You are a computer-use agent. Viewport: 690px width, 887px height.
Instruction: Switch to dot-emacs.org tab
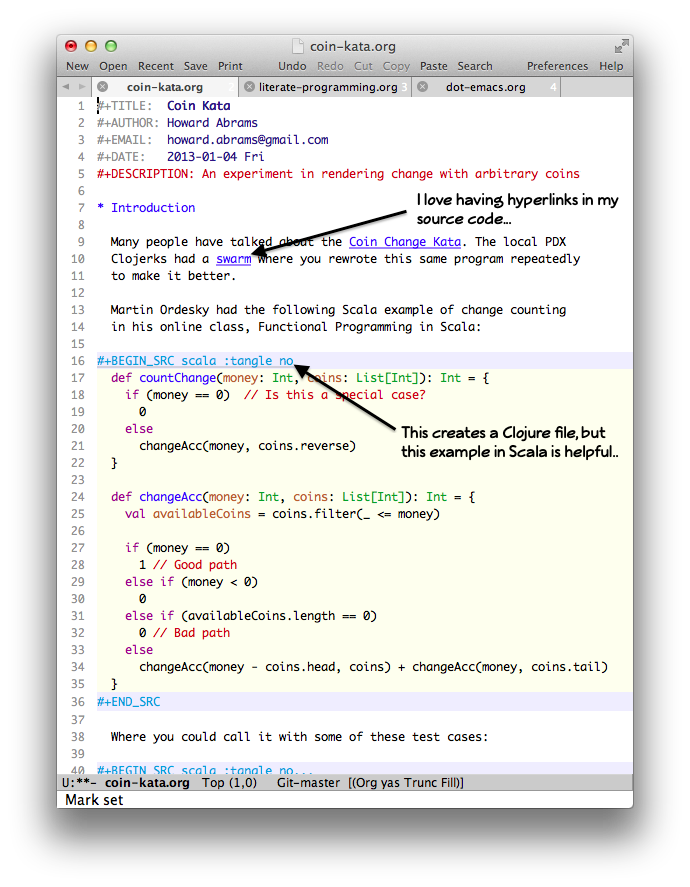[485, 87]
